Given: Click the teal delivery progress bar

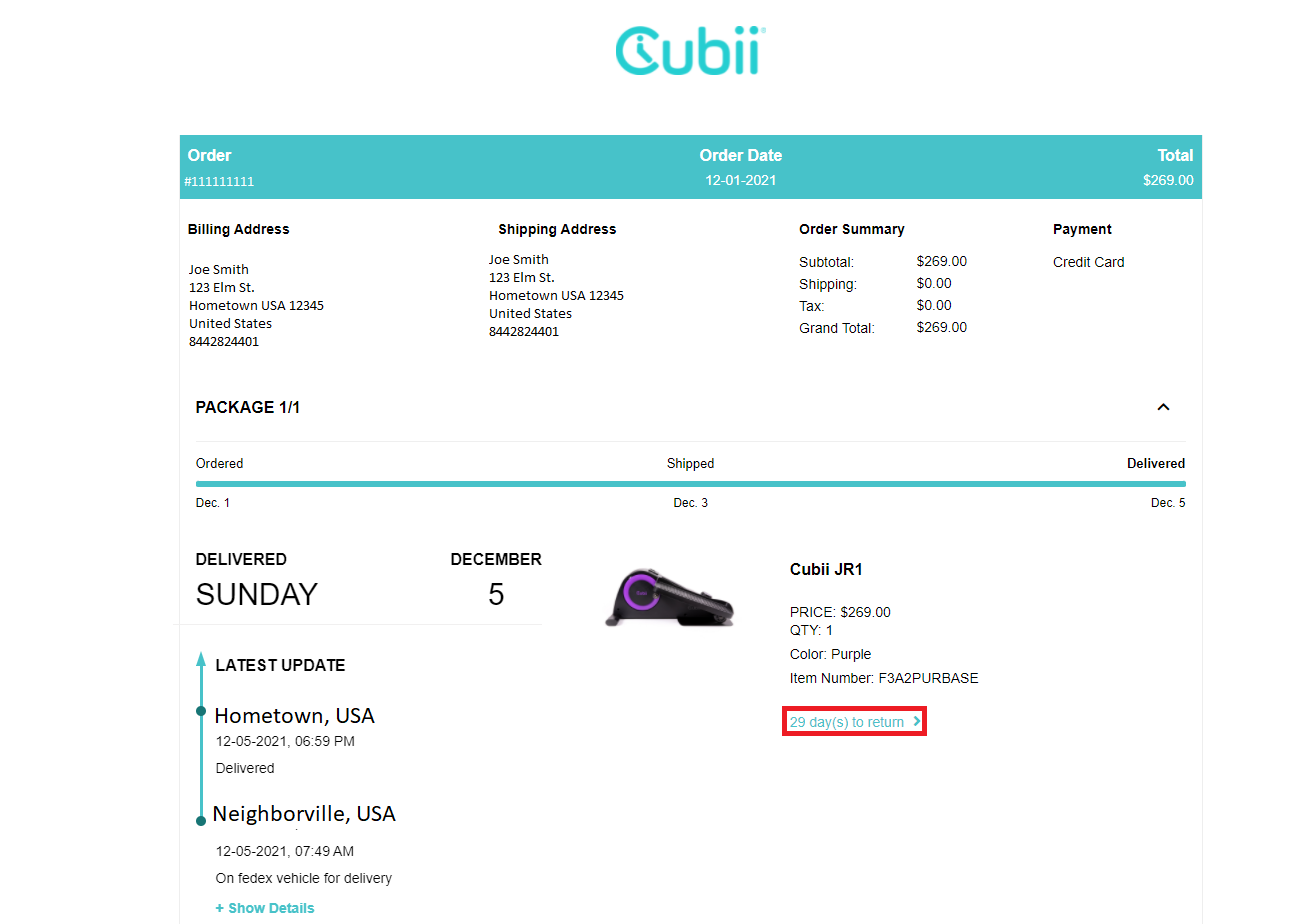Looking at the screenshot, I should pos(690,484).
